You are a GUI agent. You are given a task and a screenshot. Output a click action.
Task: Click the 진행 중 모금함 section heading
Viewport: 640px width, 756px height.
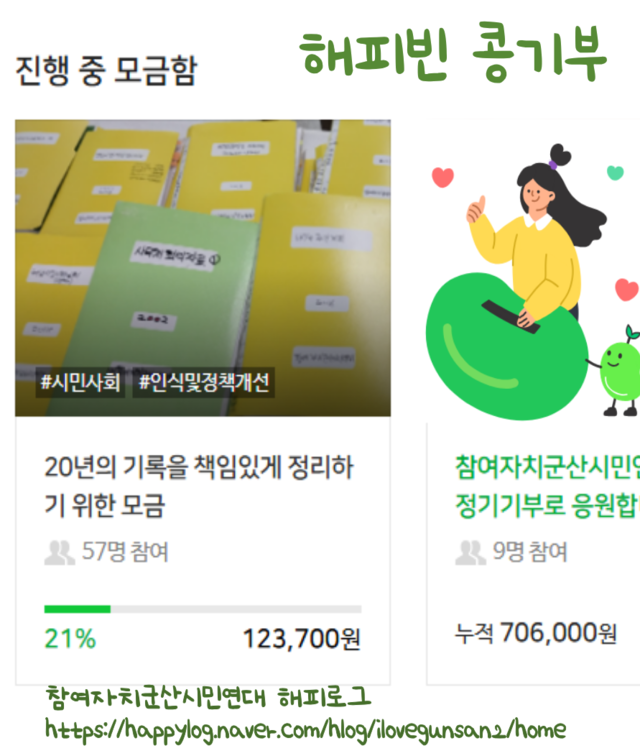[106, 70]
